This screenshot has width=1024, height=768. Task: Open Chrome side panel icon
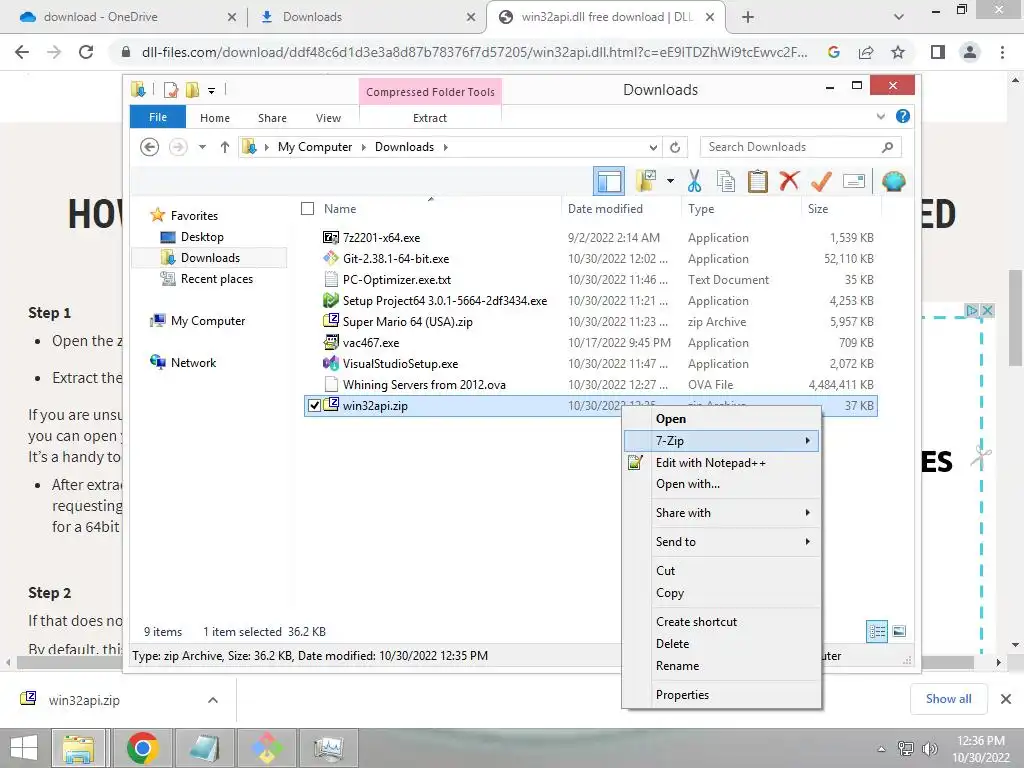938,52
